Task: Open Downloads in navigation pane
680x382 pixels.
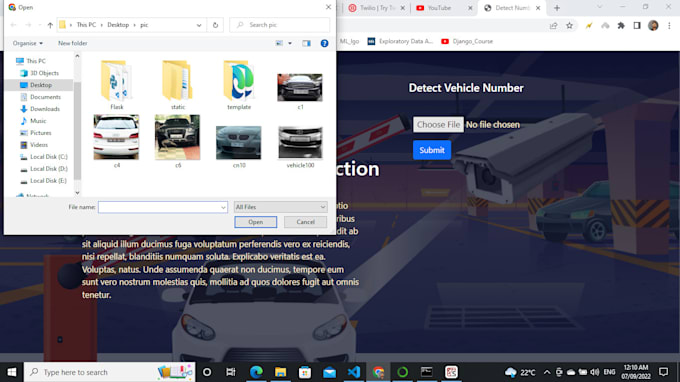Action: pos(45,109)
